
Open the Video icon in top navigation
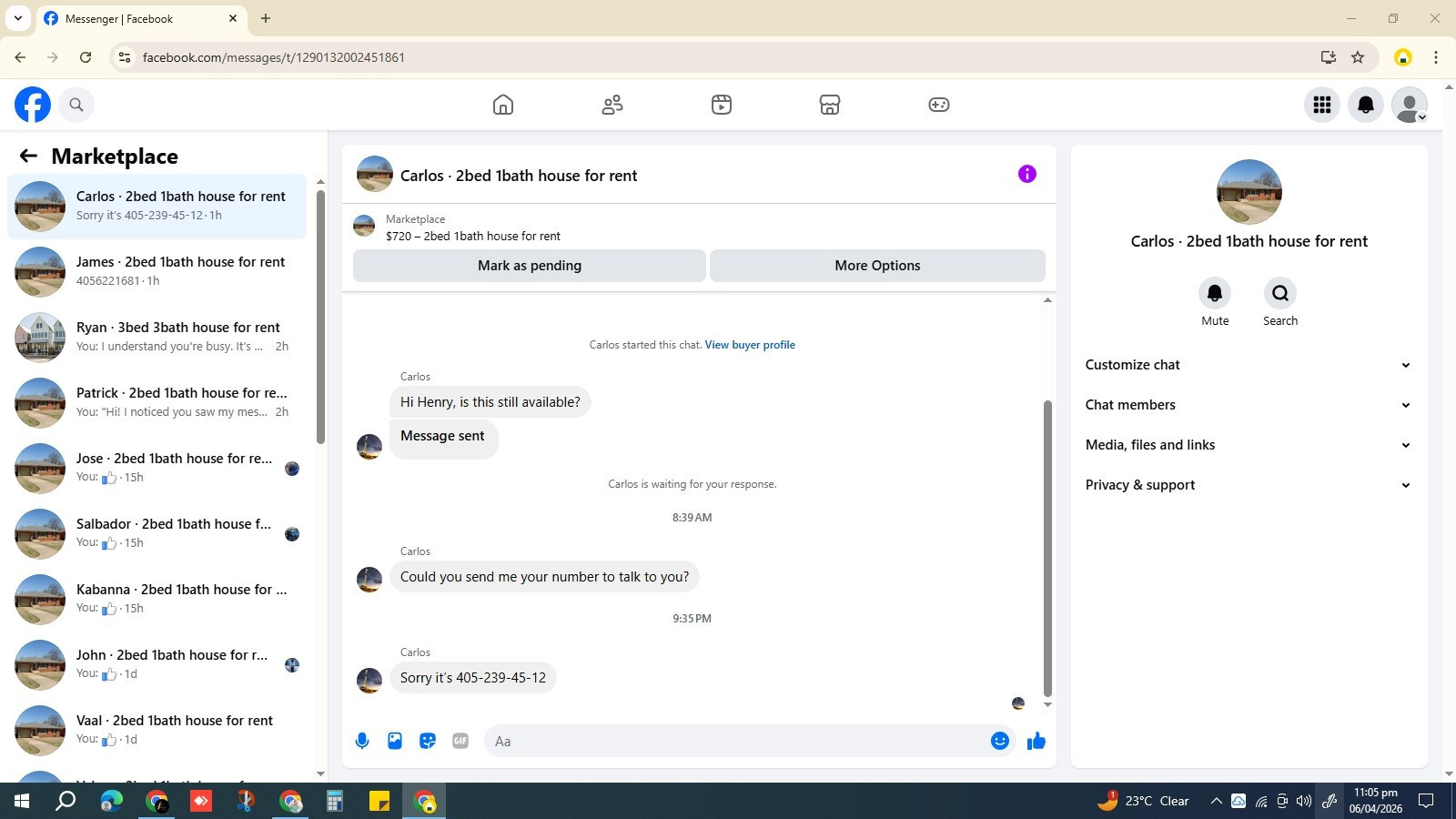(x=722, y=105)
